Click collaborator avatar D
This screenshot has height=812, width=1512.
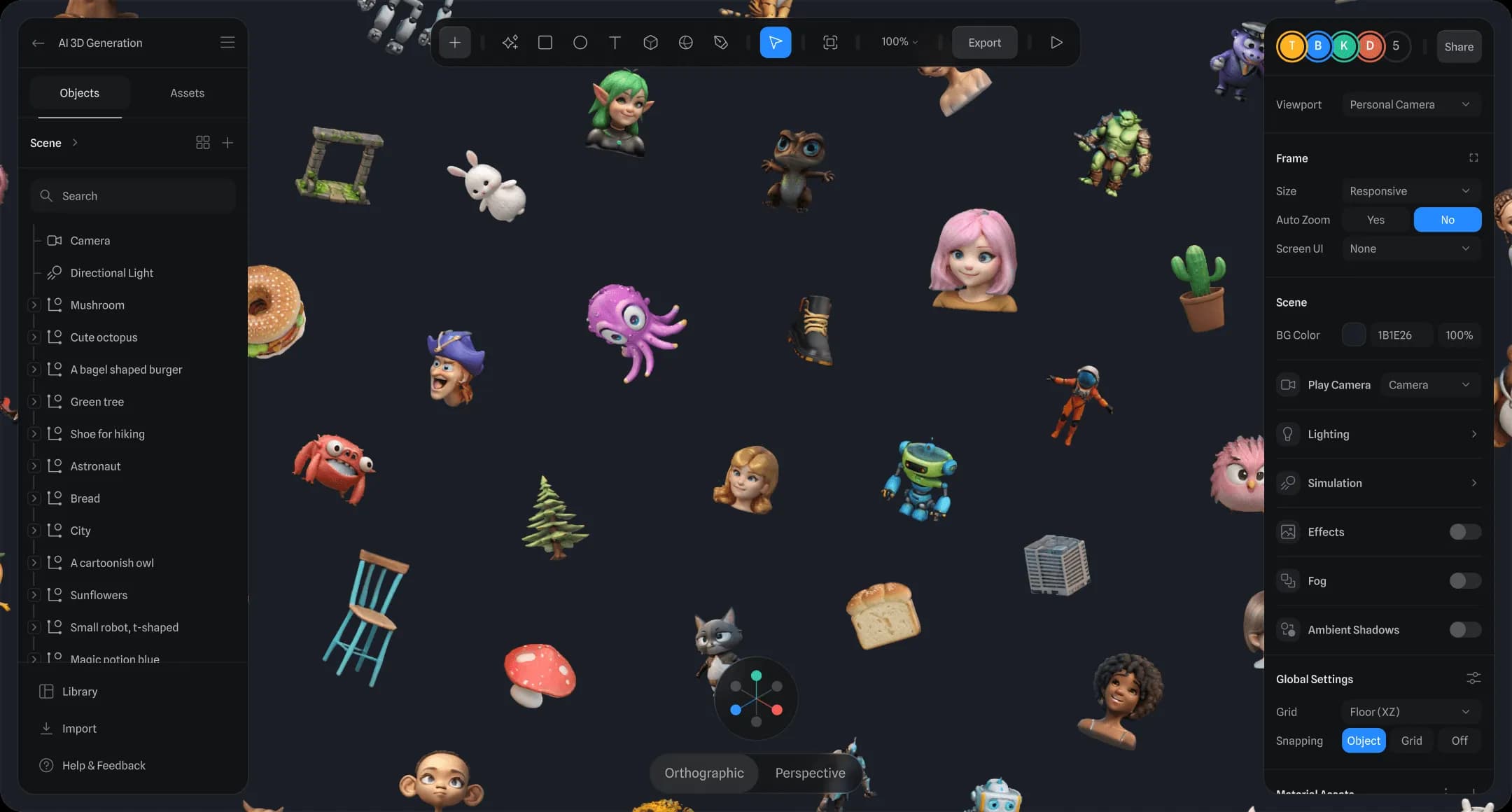[1370, 46]
